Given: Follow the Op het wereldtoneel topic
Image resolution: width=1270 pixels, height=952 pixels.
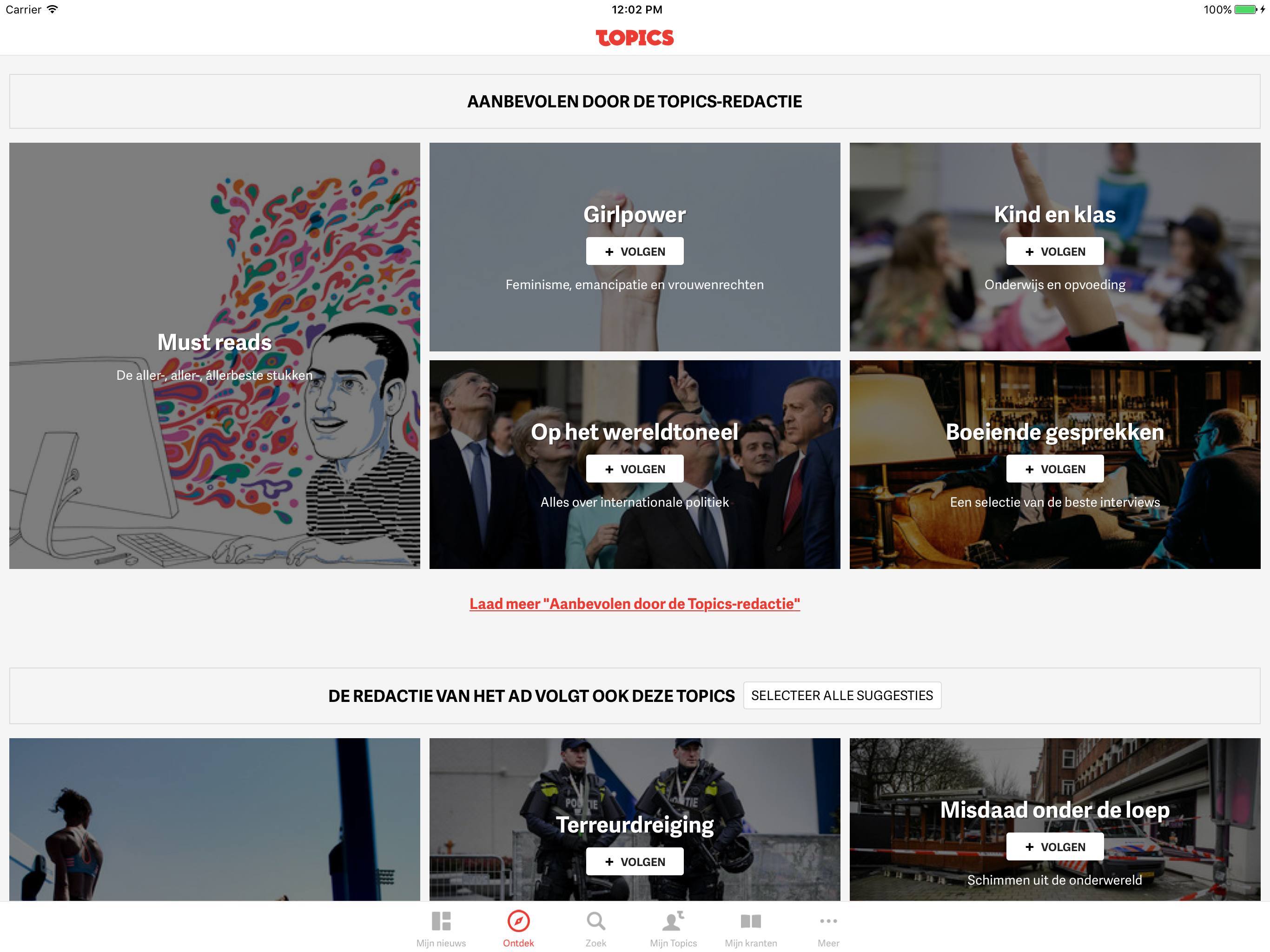Looking at the screenshot, I should coord(635,469).
